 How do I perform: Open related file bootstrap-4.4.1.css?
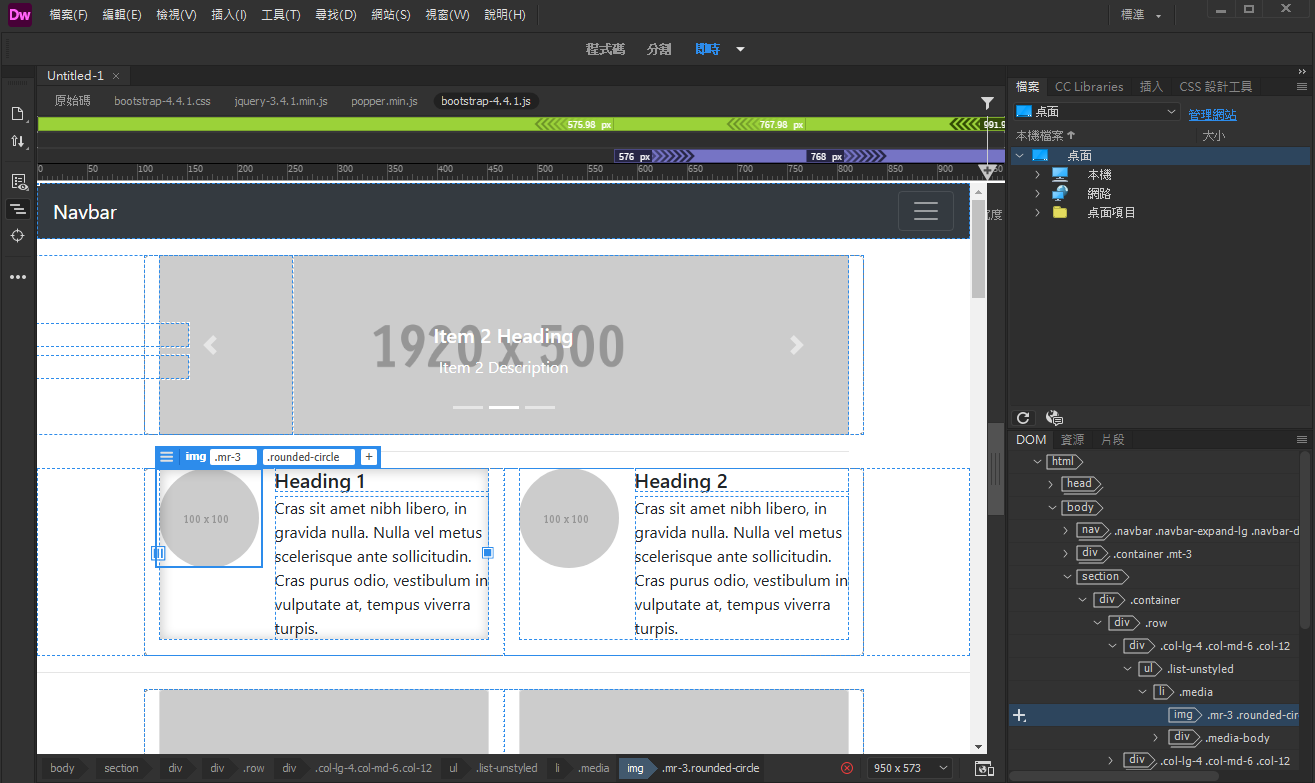[162, 101]
